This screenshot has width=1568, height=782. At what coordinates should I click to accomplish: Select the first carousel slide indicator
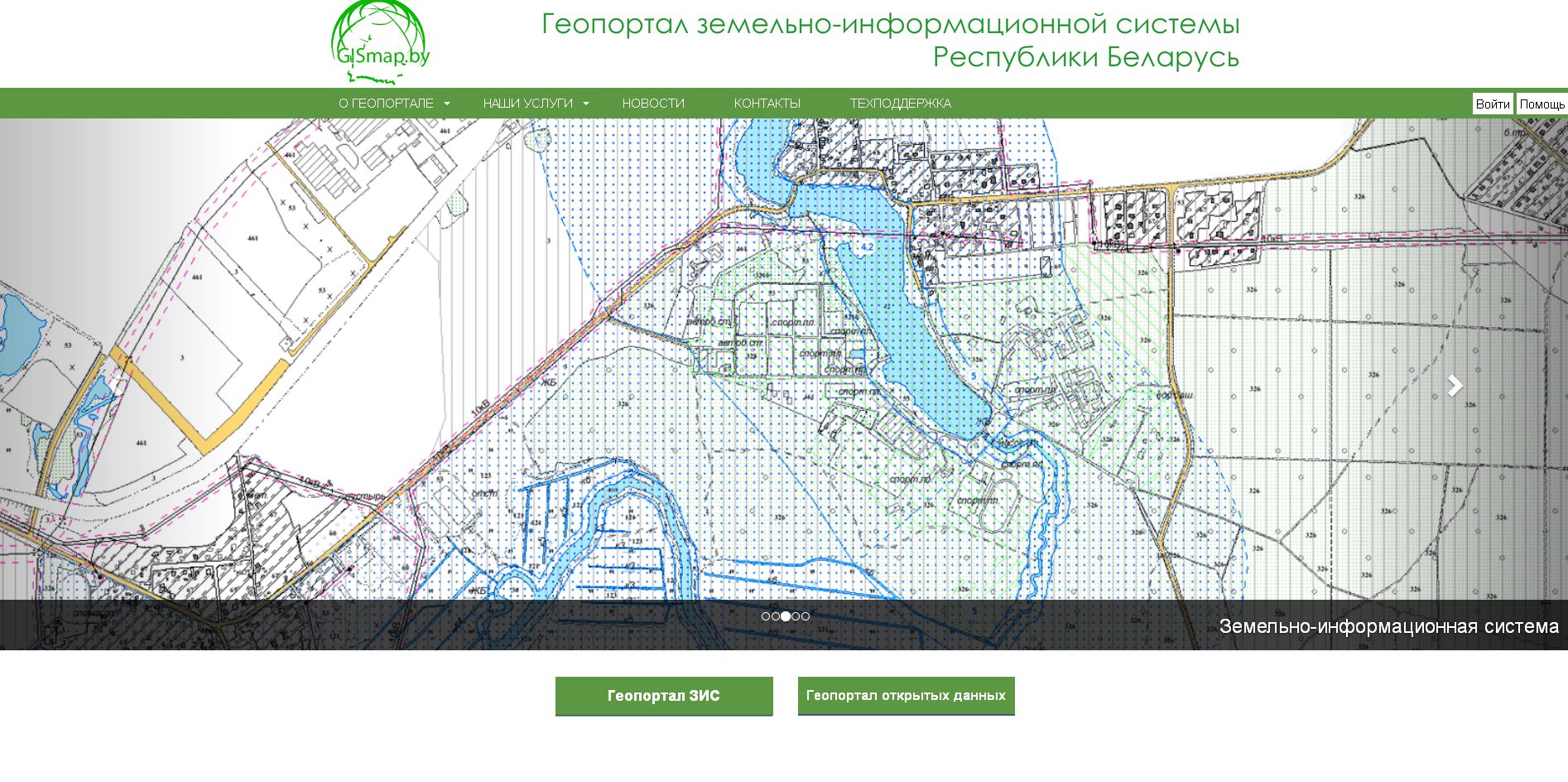pyautogui.click(x=766, y=616)
